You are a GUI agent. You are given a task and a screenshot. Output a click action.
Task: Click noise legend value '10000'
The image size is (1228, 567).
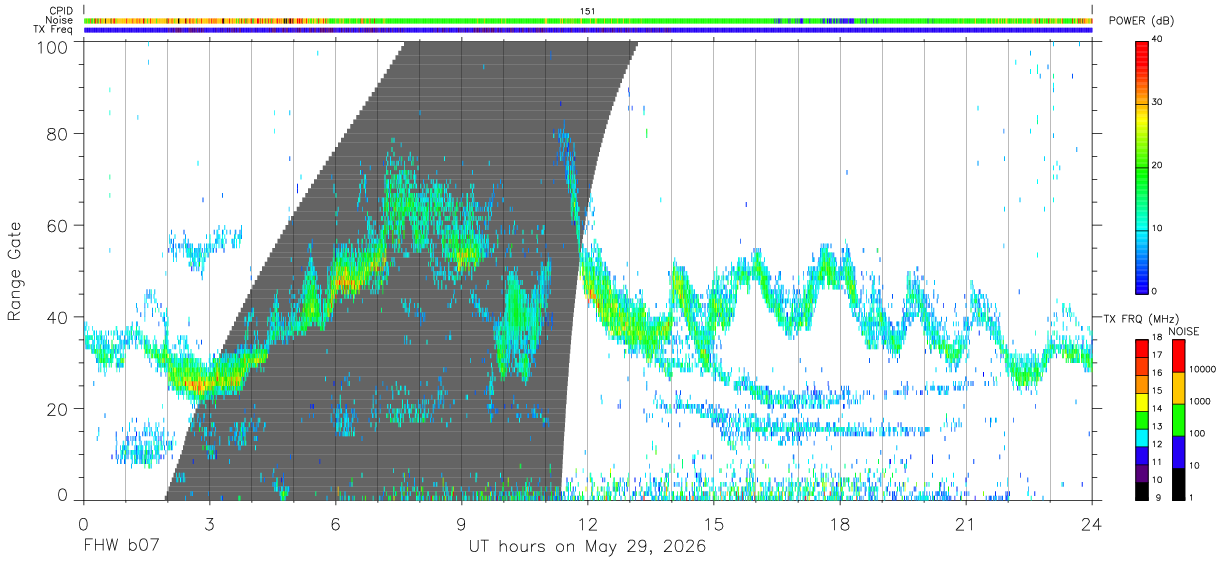[x=1203, y=370]
